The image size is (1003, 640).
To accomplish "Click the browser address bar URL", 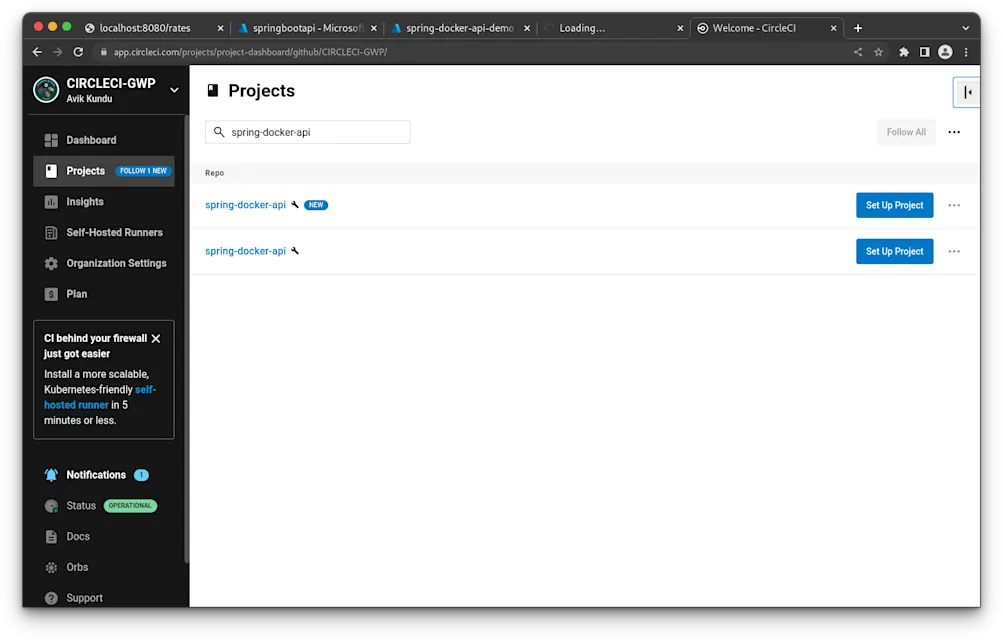I will click(x=250, y=52).
